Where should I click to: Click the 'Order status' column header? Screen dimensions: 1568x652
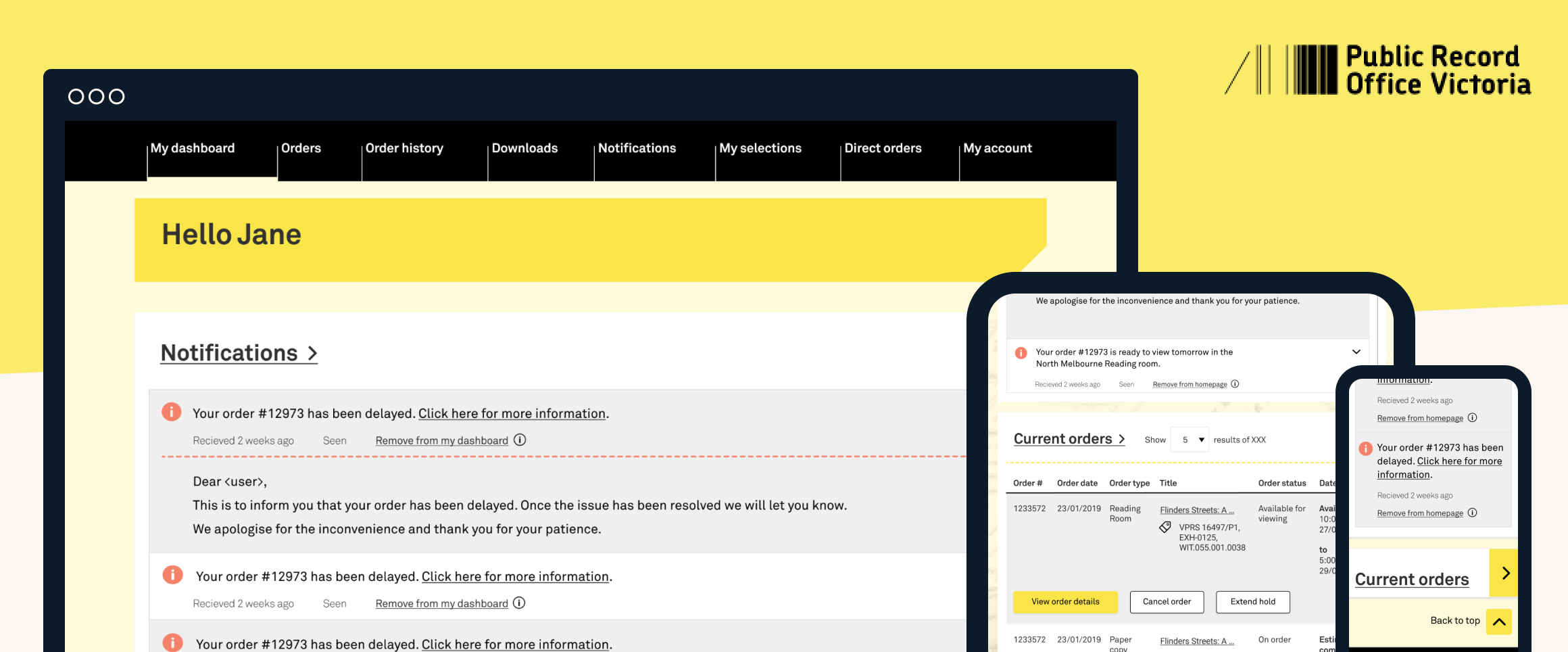(1282, 484)
